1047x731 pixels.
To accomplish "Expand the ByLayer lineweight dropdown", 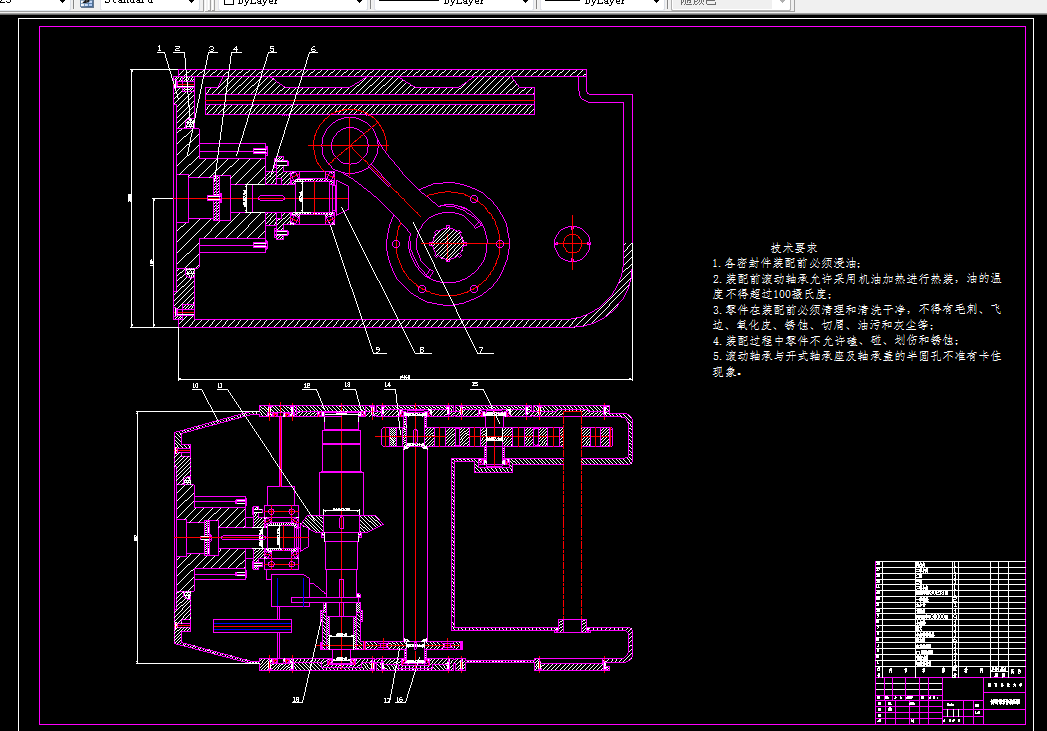I will tap(657, 3).
